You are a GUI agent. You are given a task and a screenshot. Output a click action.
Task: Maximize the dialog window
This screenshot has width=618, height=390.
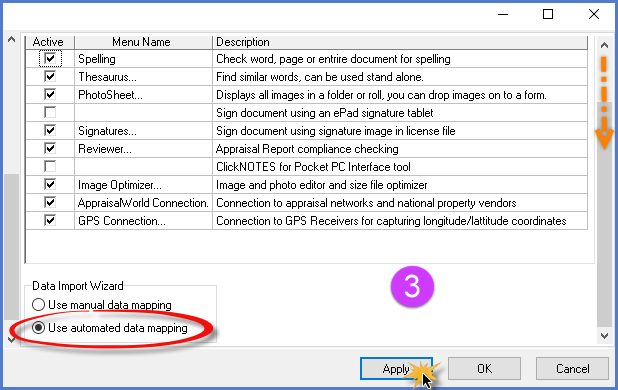(548, 15)
